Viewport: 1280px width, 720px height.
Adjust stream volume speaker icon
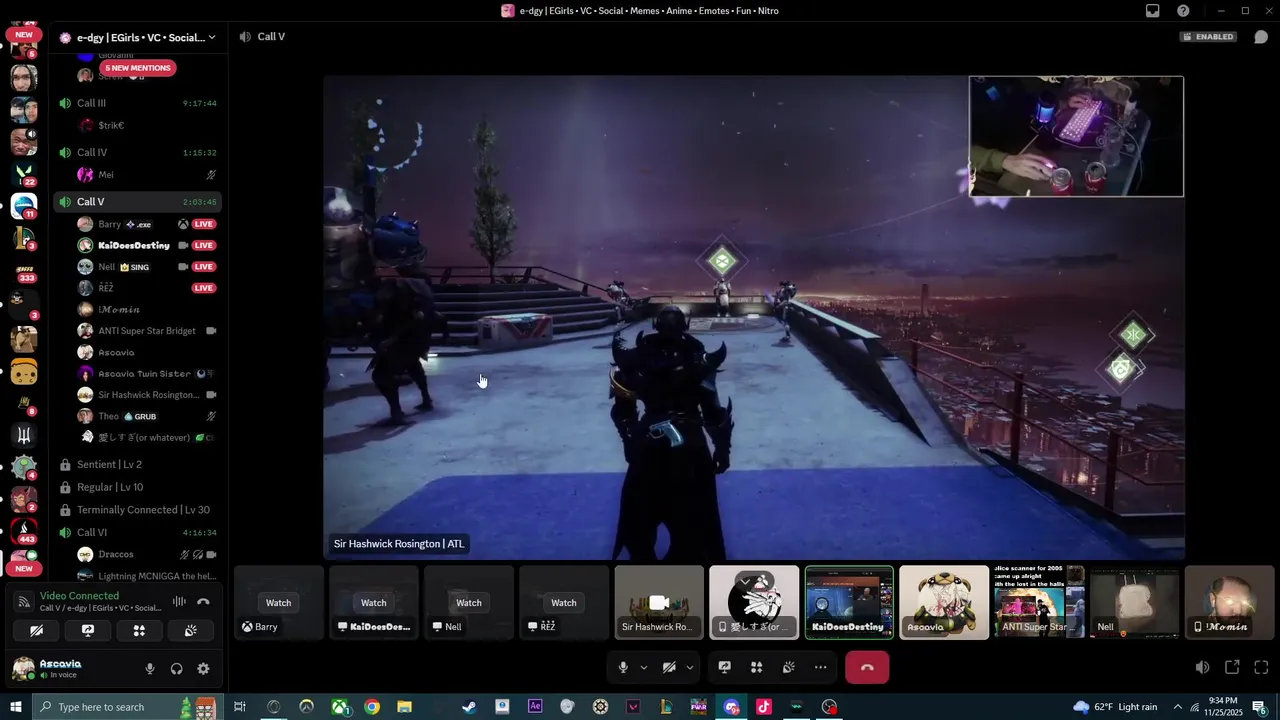click(x=1202, y=667)
